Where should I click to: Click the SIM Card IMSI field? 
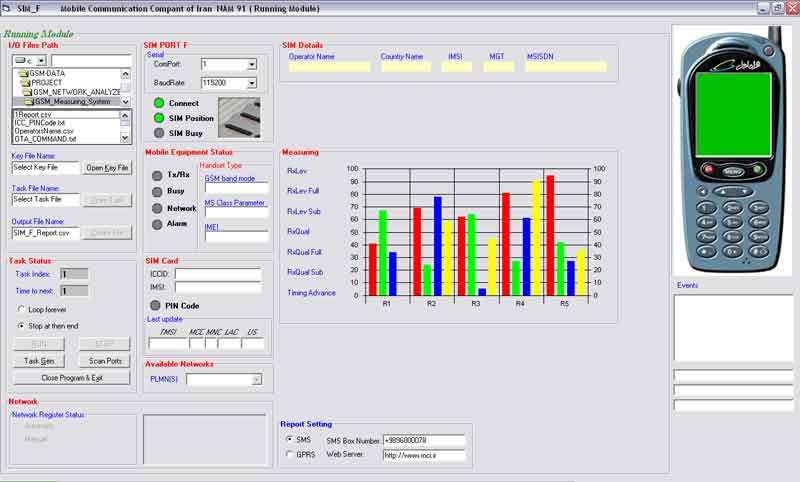coord(218,288)
